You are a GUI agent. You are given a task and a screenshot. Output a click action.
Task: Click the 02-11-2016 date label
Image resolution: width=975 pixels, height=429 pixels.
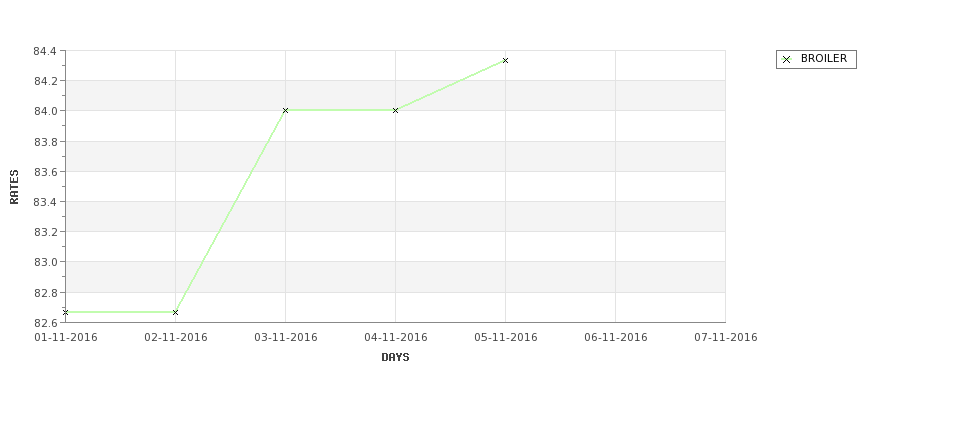tap(175, 337)
